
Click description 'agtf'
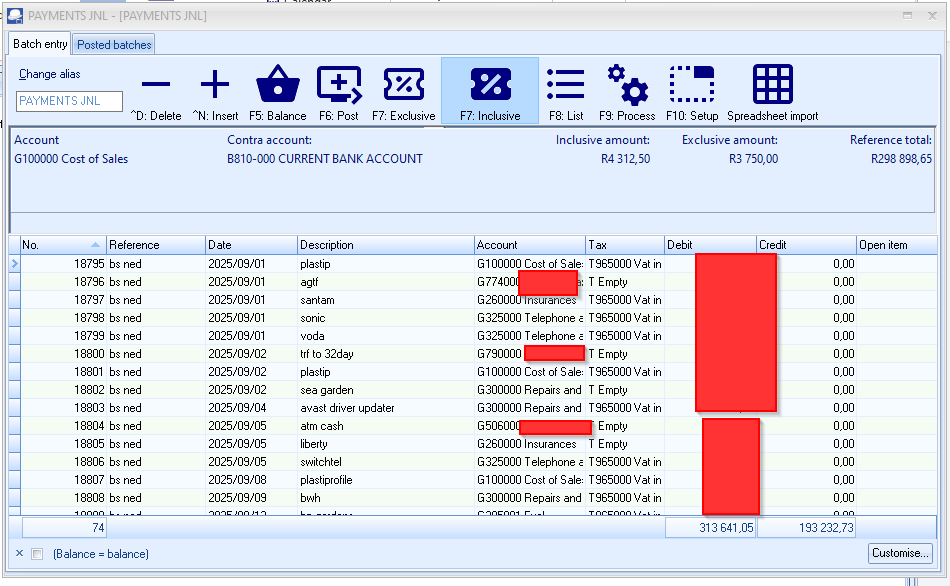click(309, 282)
